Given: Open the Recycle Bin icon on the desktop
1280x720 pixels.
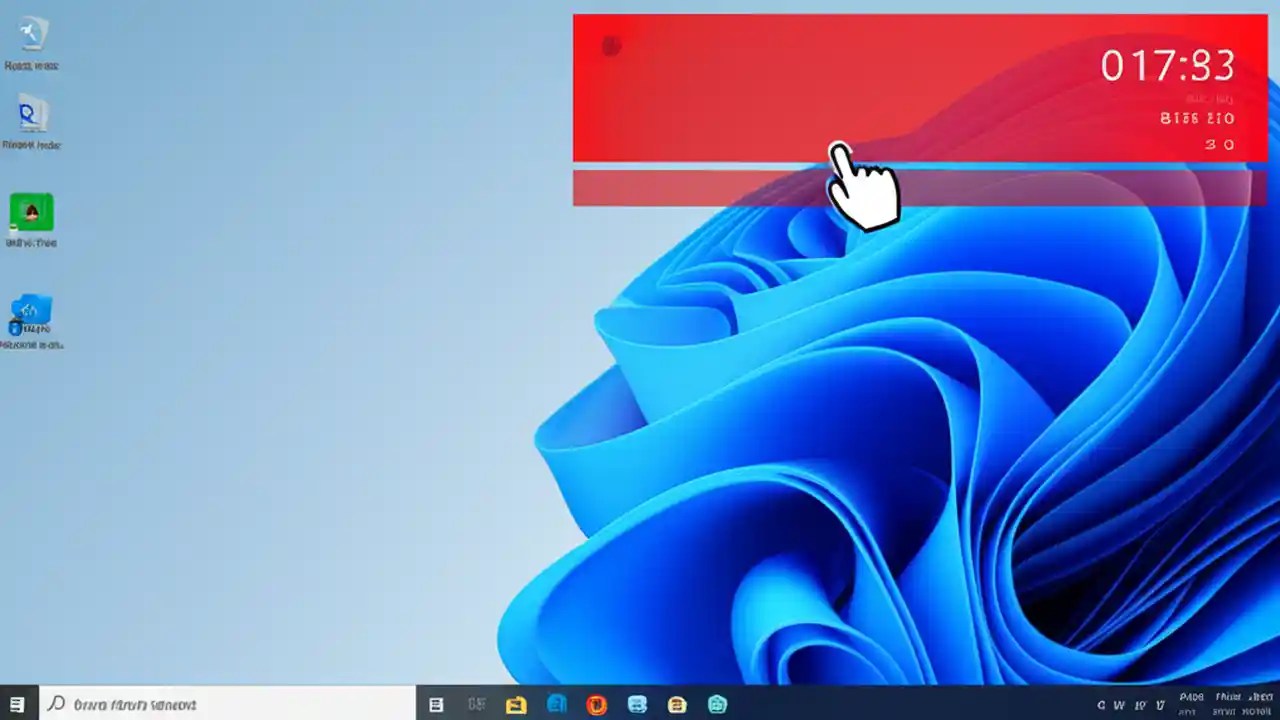Looking at the screenshot, I should pos(32,40).
